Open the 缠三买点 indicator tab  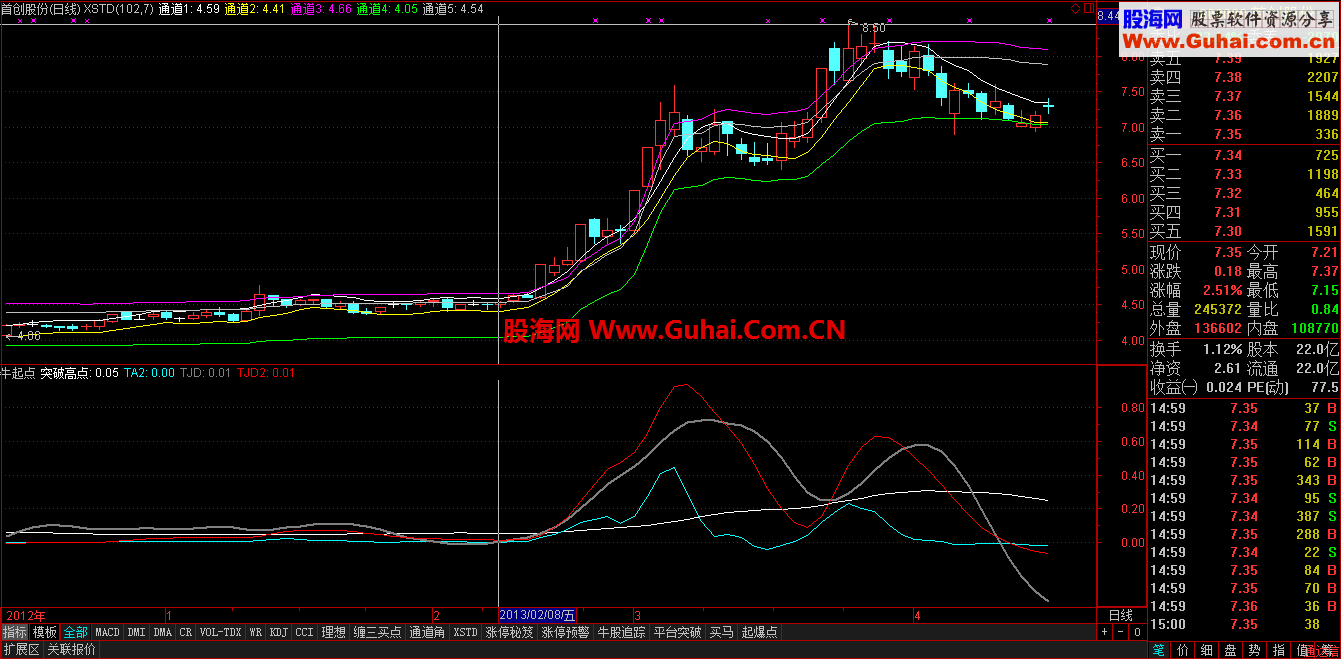[x=377, y=632]
